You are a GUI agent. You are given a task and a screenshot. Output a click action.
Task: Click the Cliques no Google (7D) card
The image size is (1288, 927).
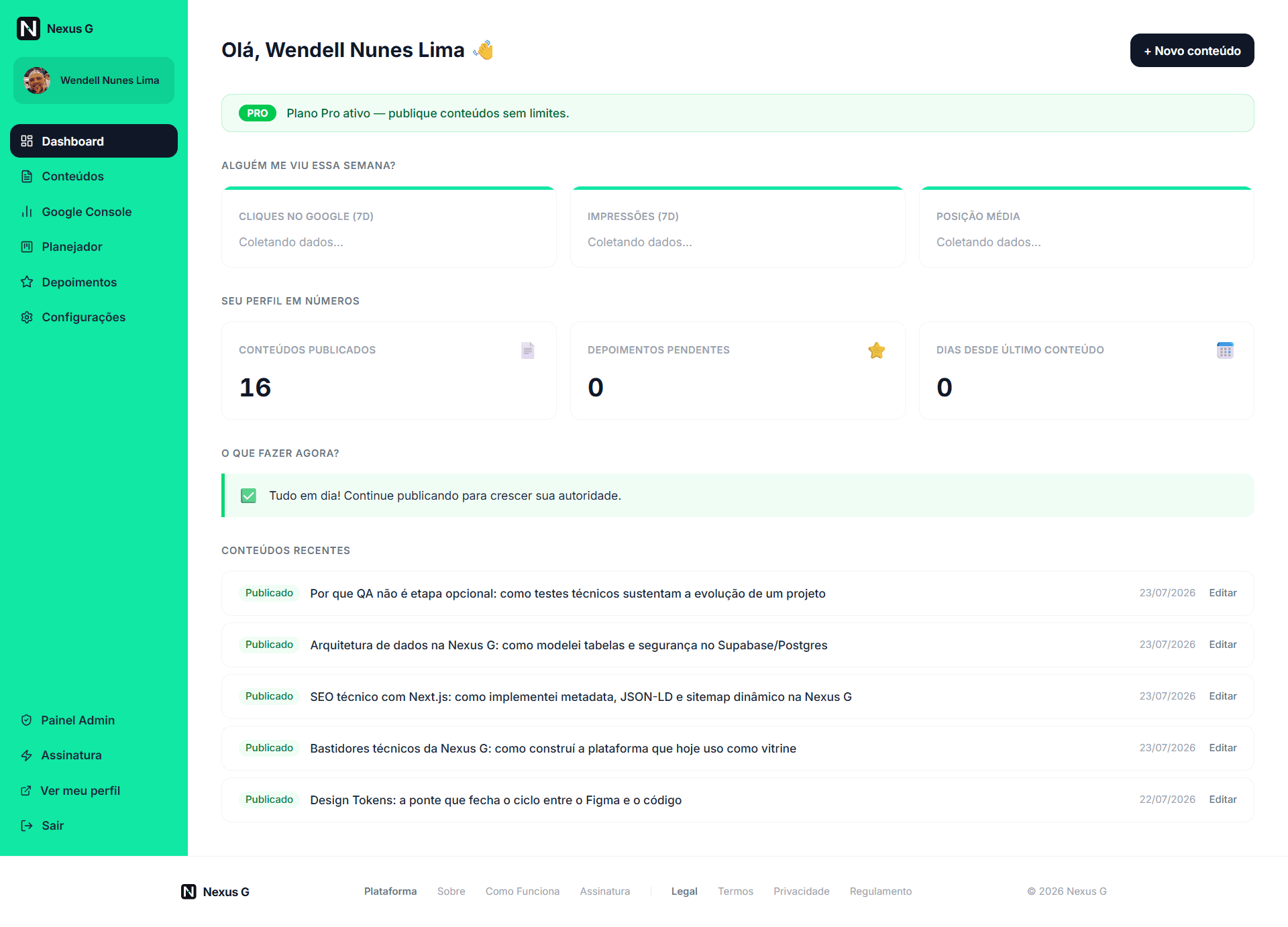(x=389, y=227)
